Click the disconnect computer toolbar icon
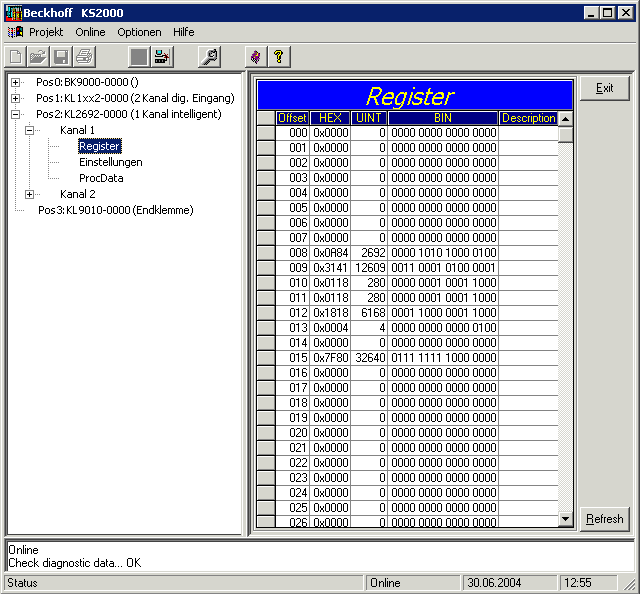Viewport: 640px width, 594px height. [162, 56]
